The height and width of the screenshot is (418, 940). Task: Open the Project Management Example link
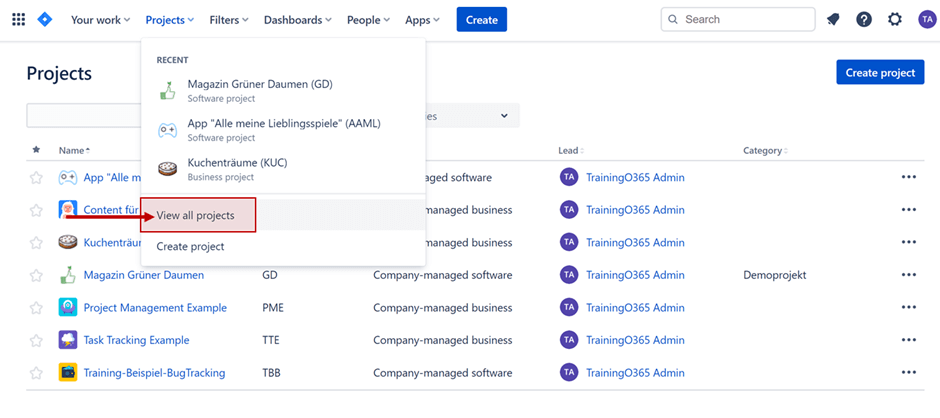point(155,308)
